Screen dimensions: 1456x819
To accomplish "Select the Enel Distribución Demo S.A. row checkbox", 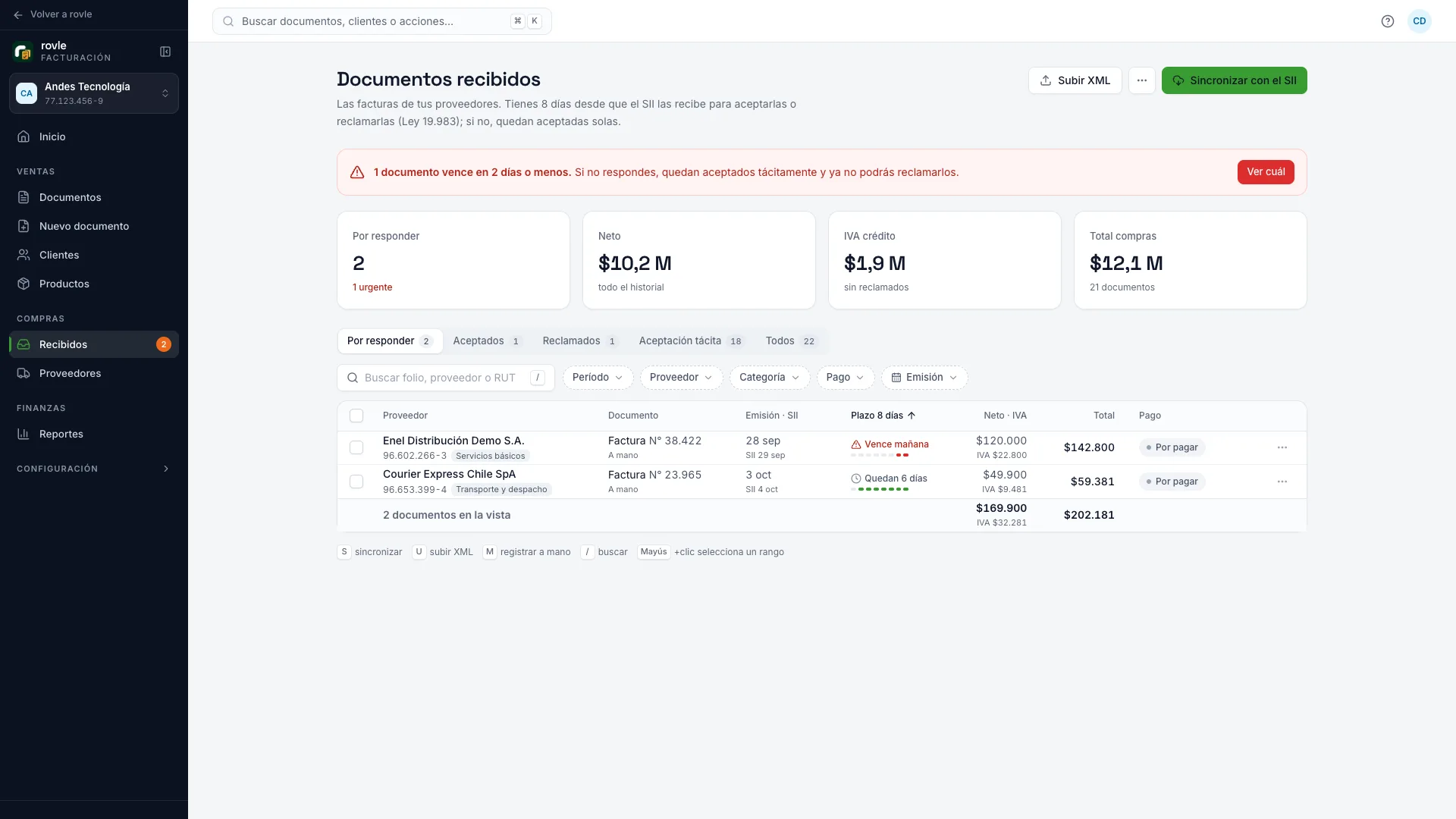I will pos(356,447).
